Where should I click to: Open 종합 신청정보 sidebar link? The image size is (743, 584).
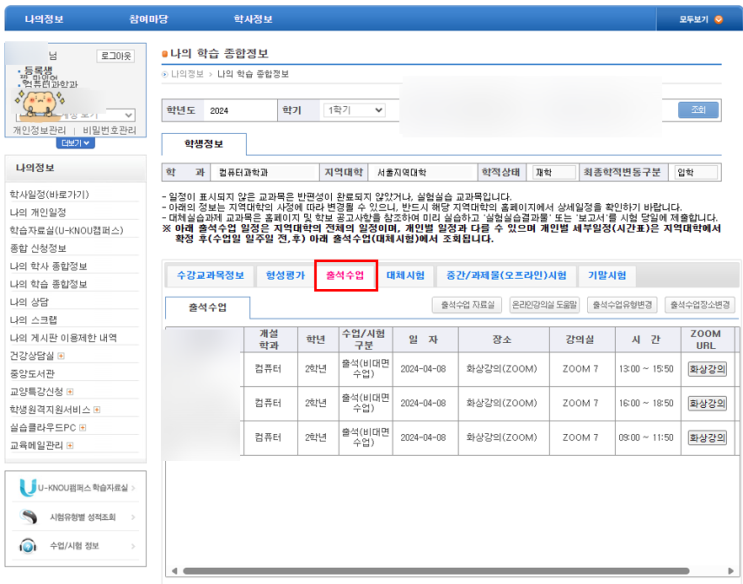(38, 248)
